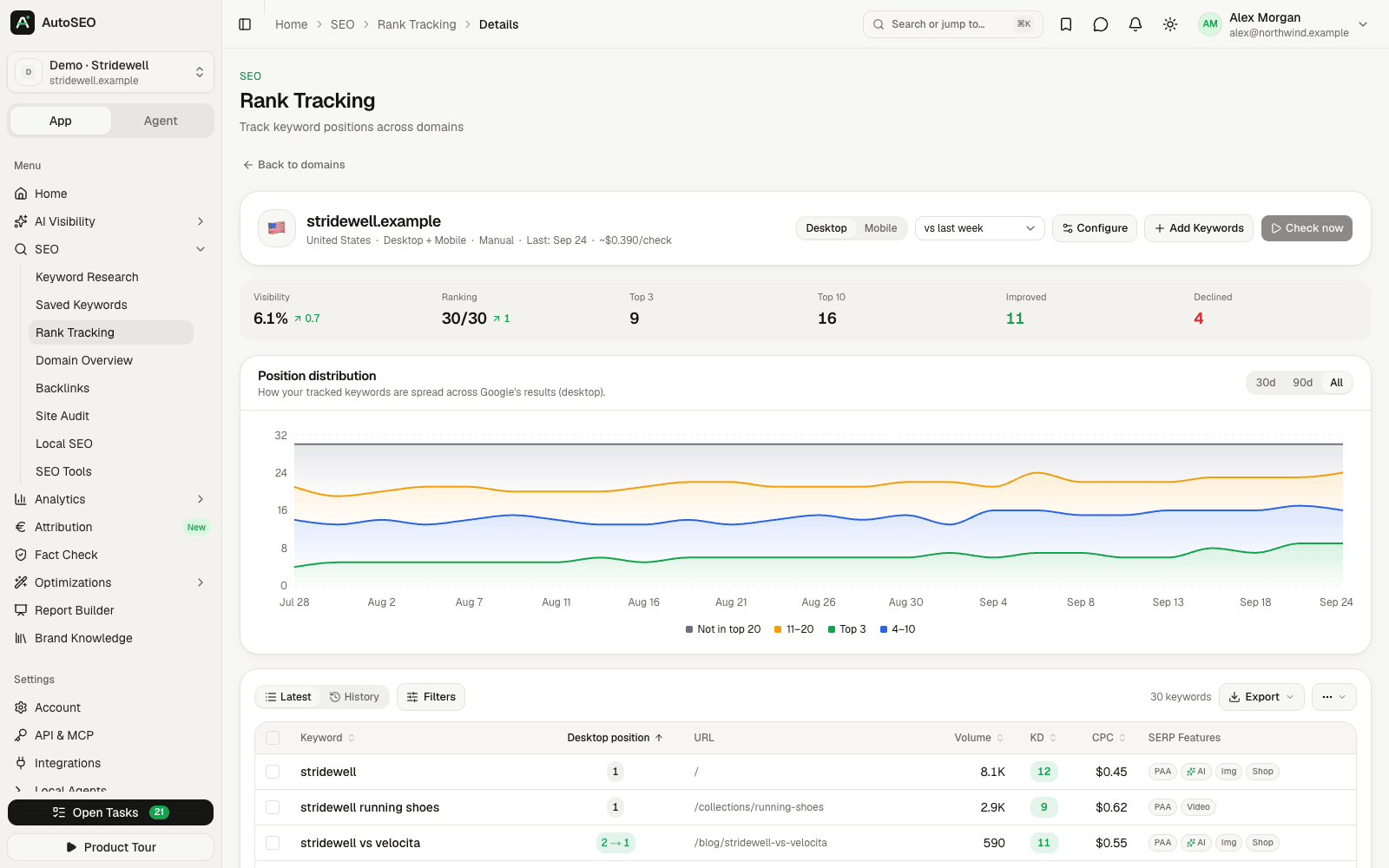Check the stridewell vs velocita row checkbox
The image size is (1389, 868).
(273, 843)
